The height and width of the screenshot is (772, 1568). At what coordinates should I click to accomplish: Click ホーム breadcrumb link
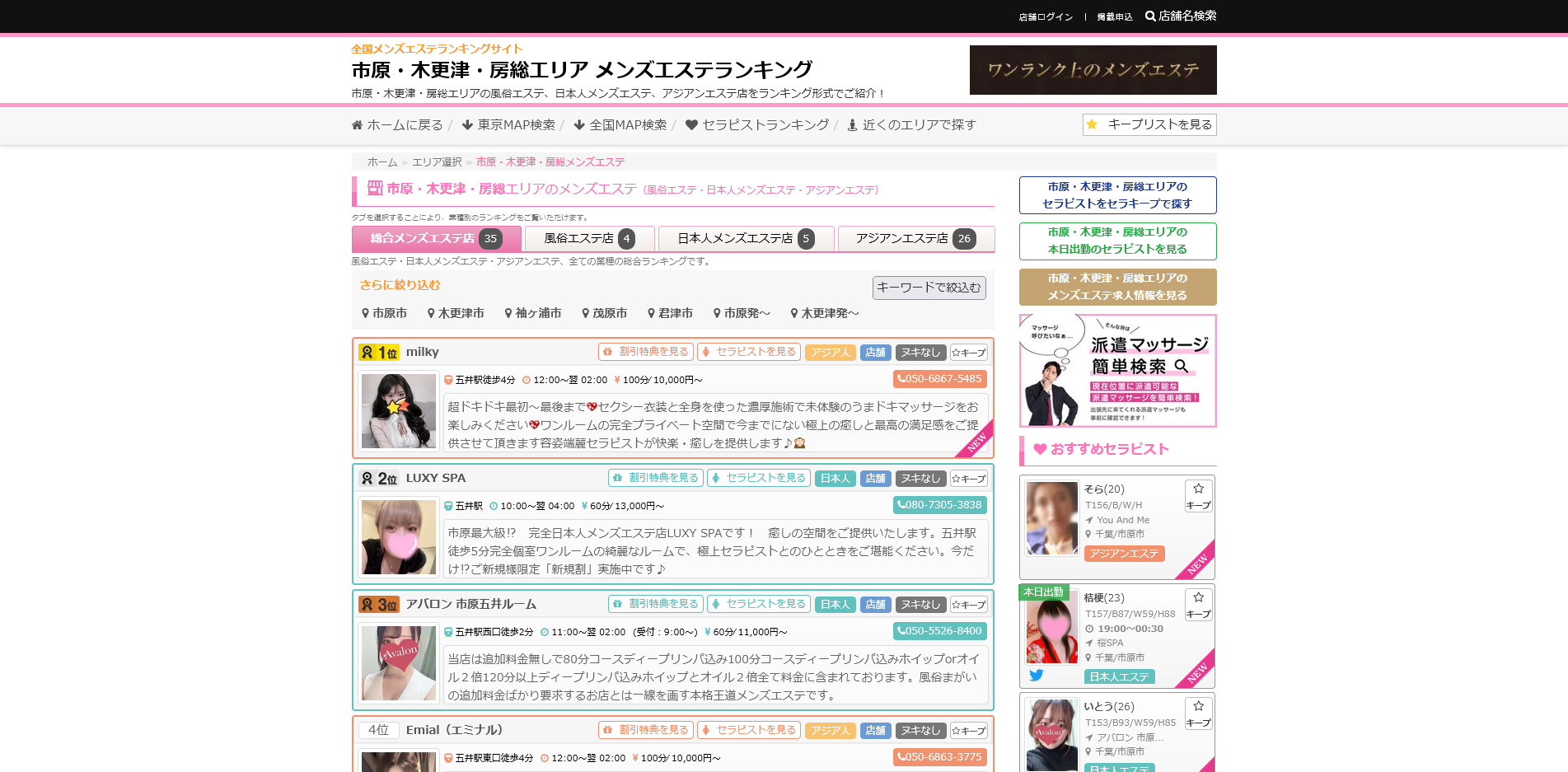(x=382, y=162)
